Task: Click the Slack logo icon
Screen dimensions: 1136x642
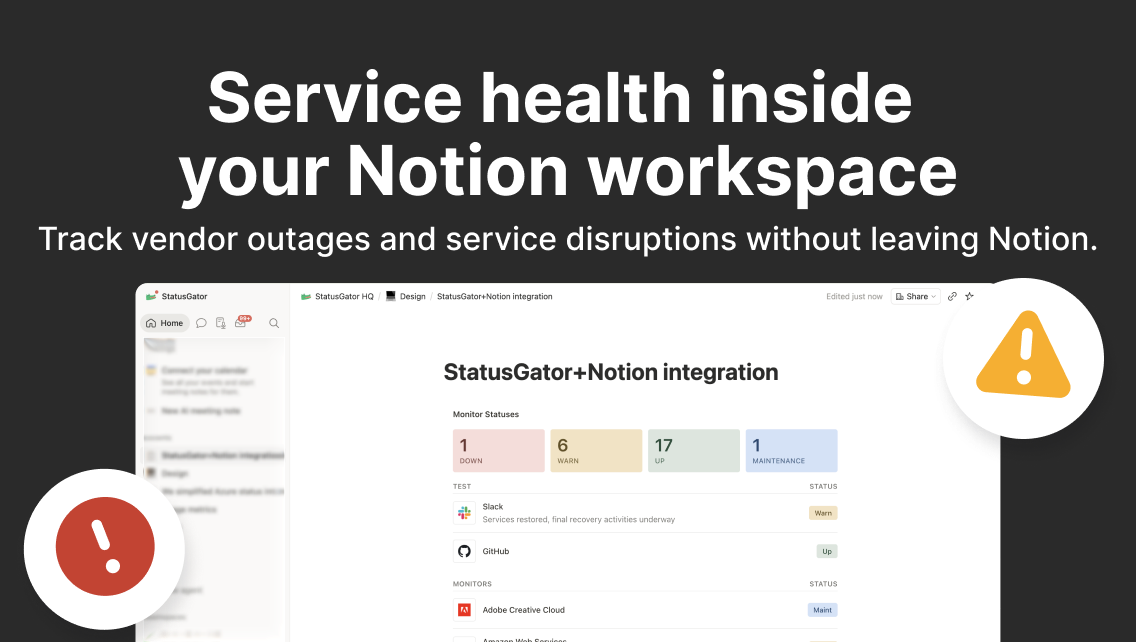Action: 464,513
